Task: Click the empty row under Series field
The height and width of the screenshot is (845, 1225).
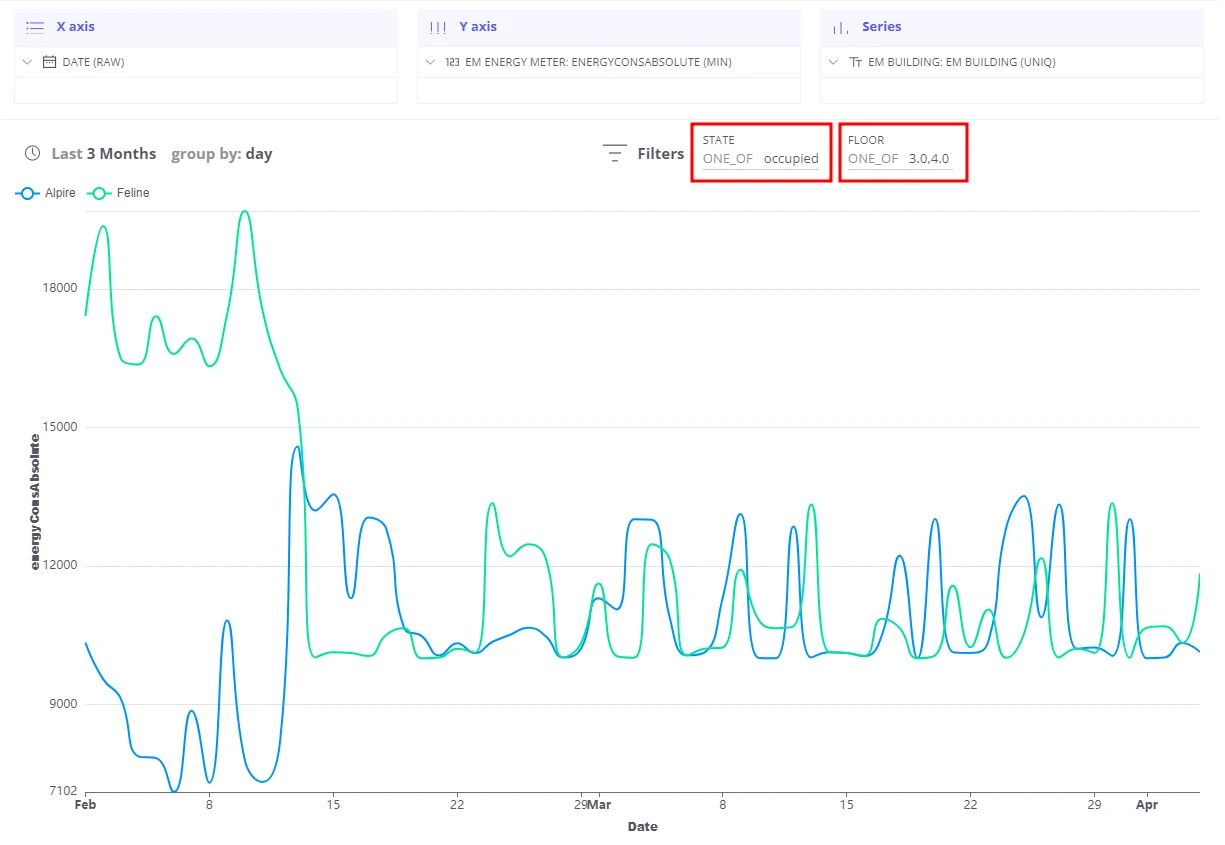Action: pos(1012,90)
